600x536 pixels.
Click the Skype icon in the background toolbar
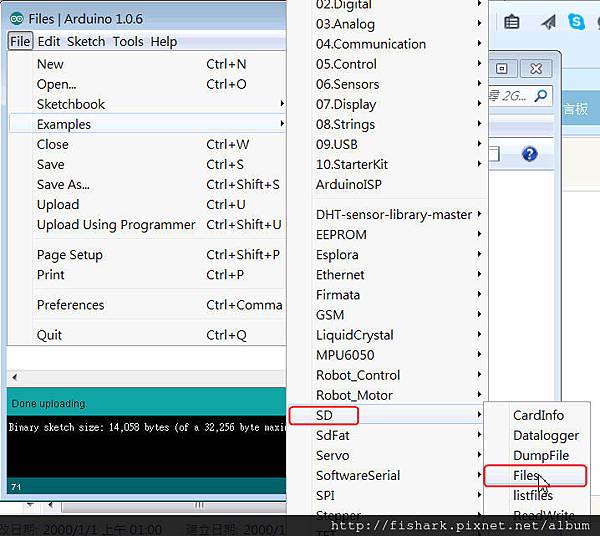click(577, 21)
